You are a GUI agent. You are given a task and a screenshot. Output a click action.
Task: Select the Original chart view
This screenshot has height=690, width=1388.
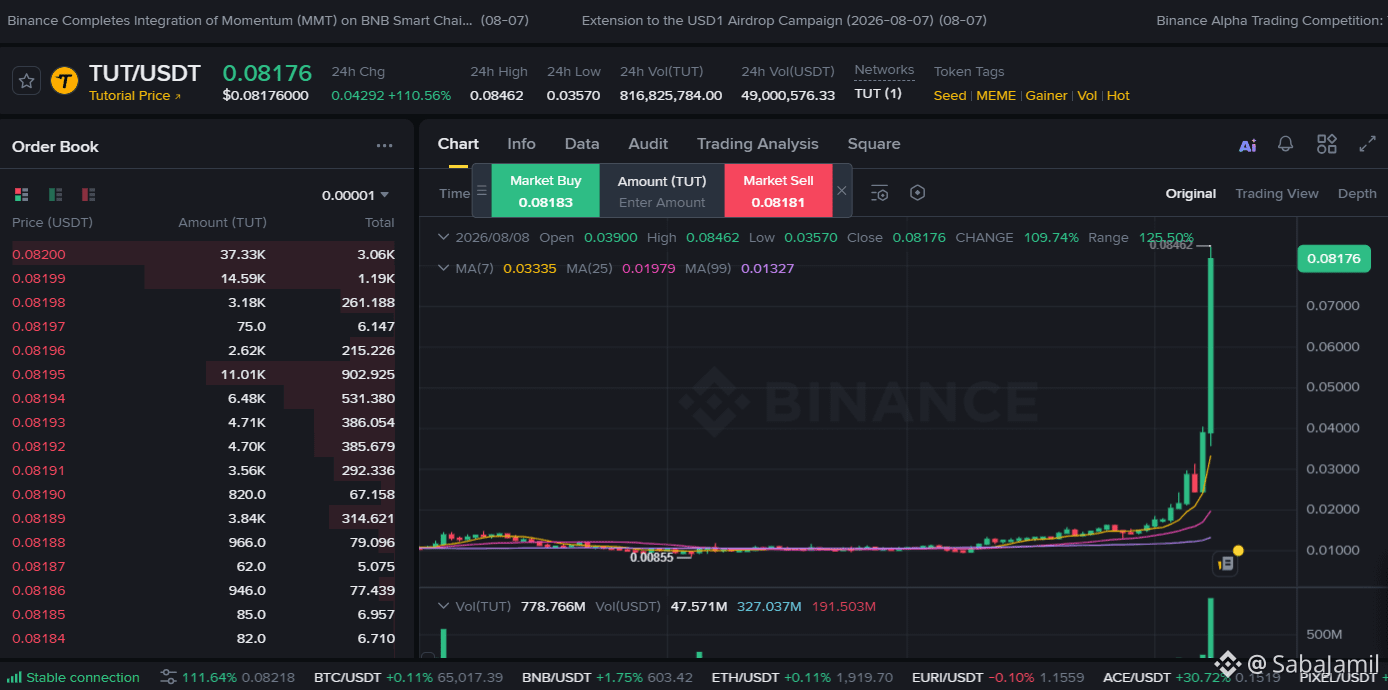click(x=1190, y=194)
